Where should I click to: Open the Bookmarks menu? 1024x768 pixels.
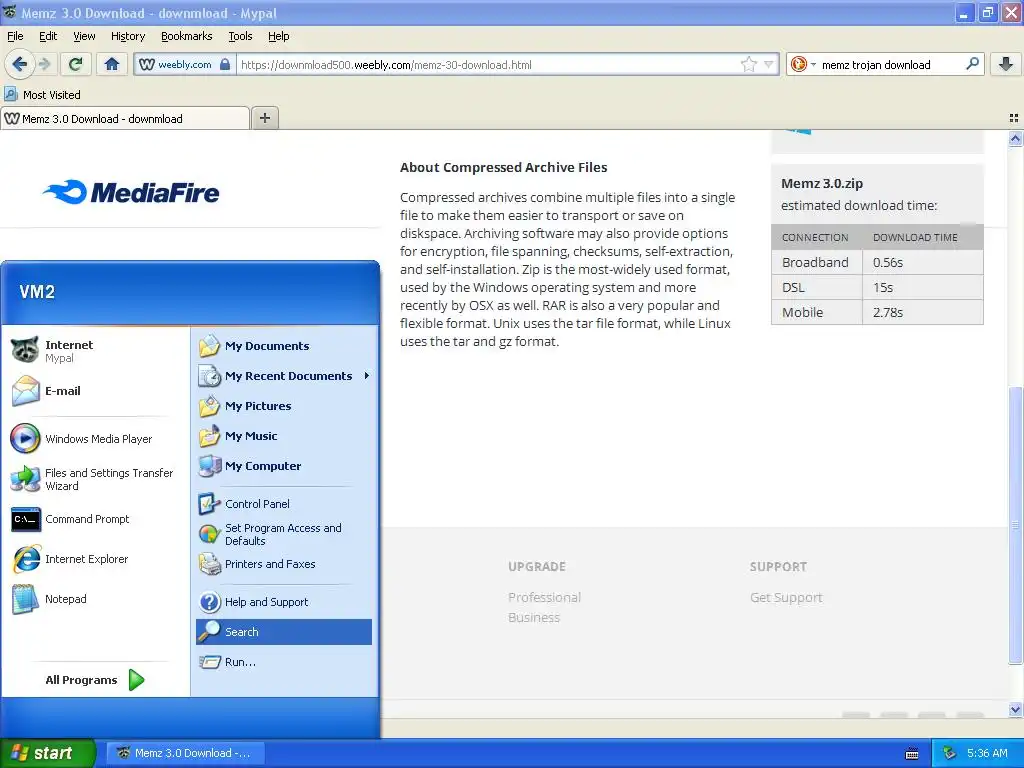(186, 36)
